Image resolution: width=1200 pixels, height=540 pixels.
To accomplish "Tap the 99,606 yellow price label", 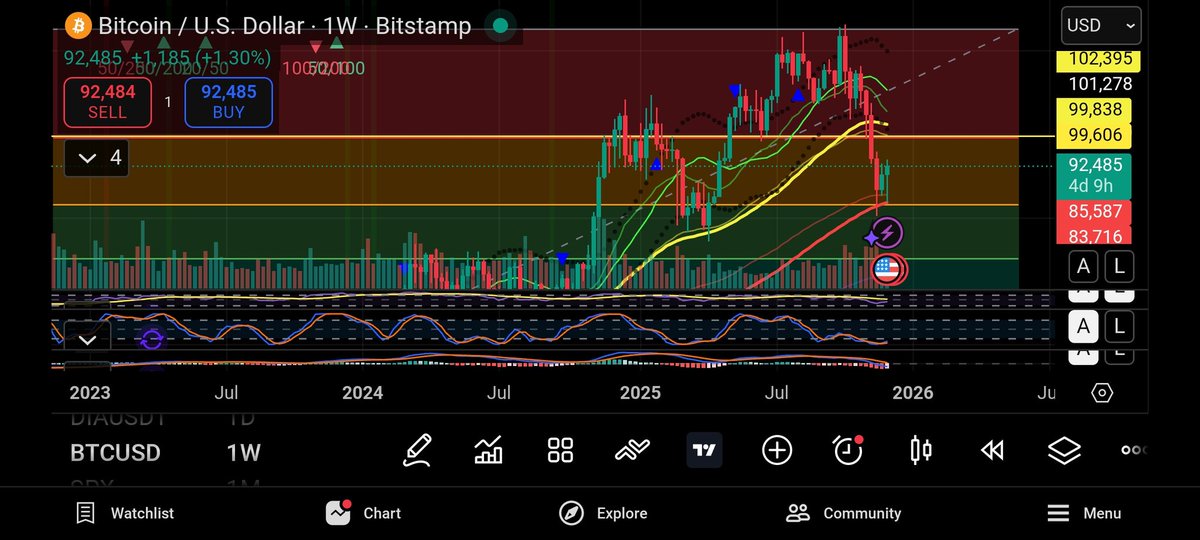I will tap(1092, 135).
